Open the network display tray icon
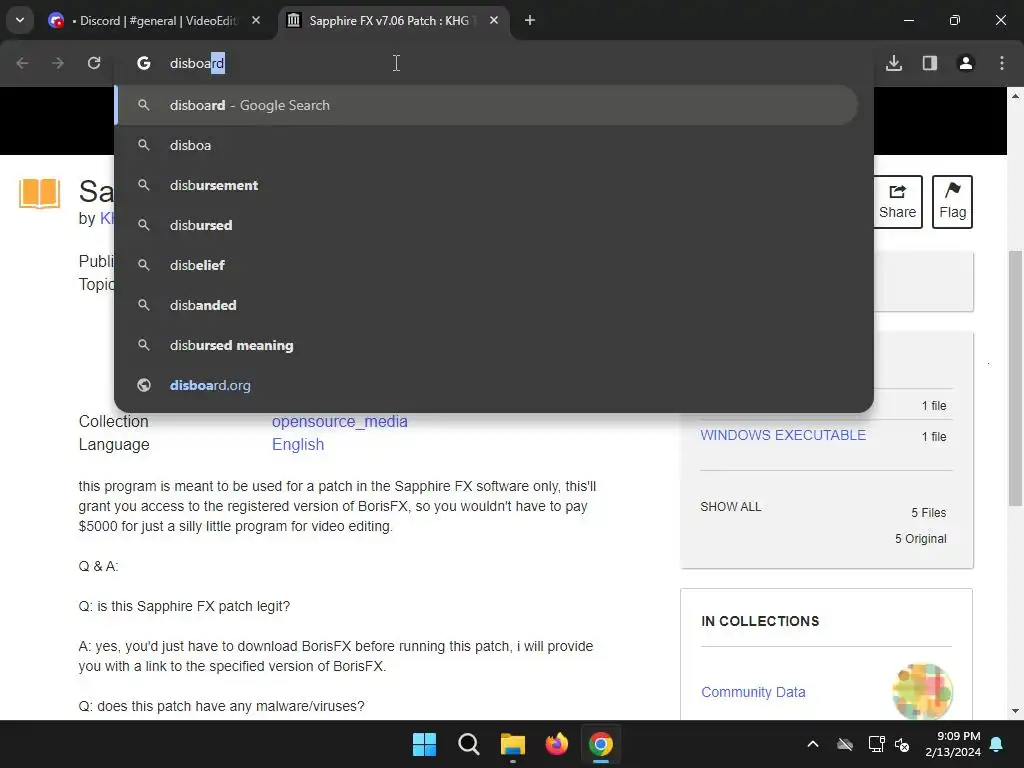This screenshot has width=1024, height=768. click(x=876, y=744)
